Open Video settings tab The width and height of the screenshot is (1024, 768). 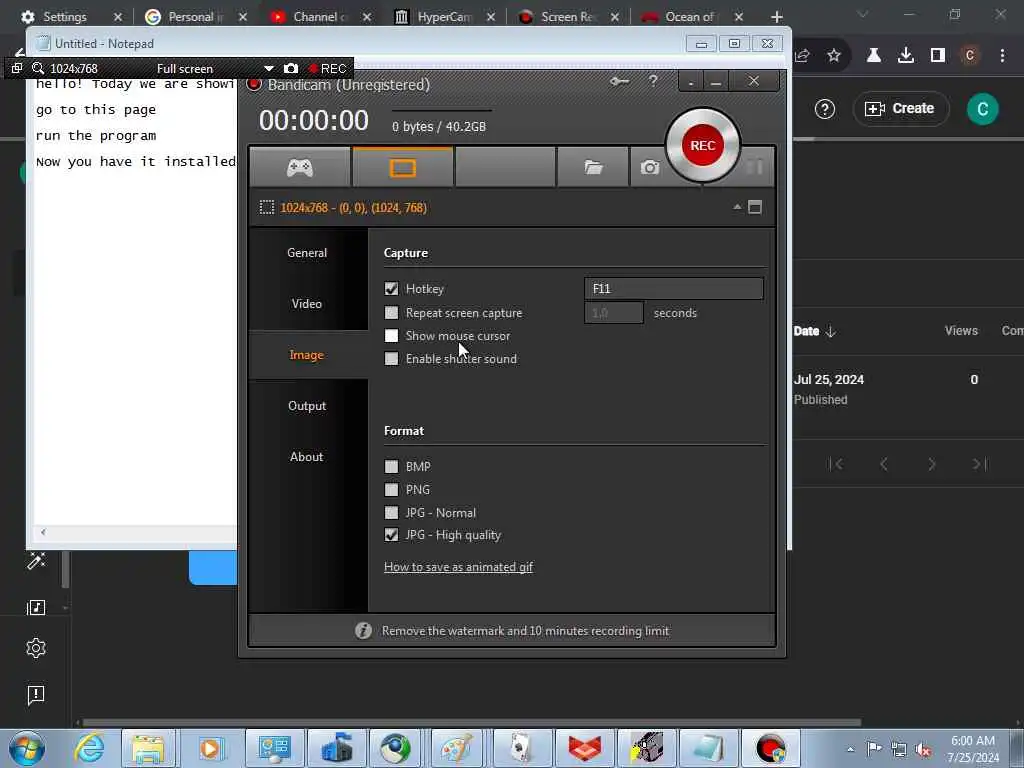[307, 304]
